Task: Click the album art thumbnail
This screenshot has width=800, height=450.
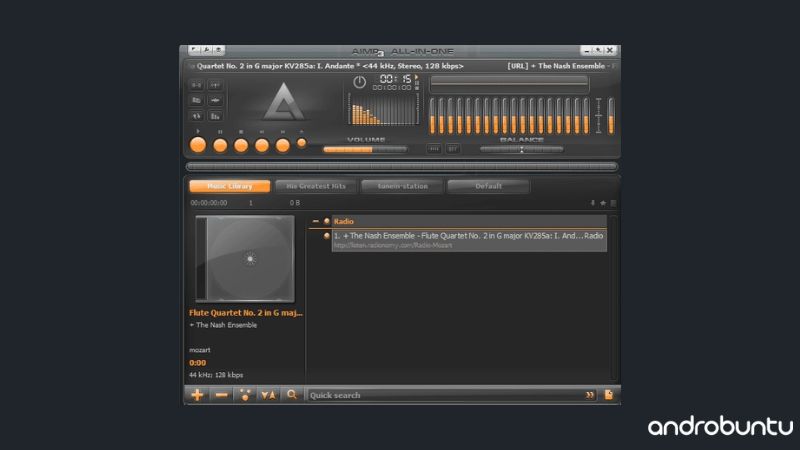Action: (x=245, y=259)
